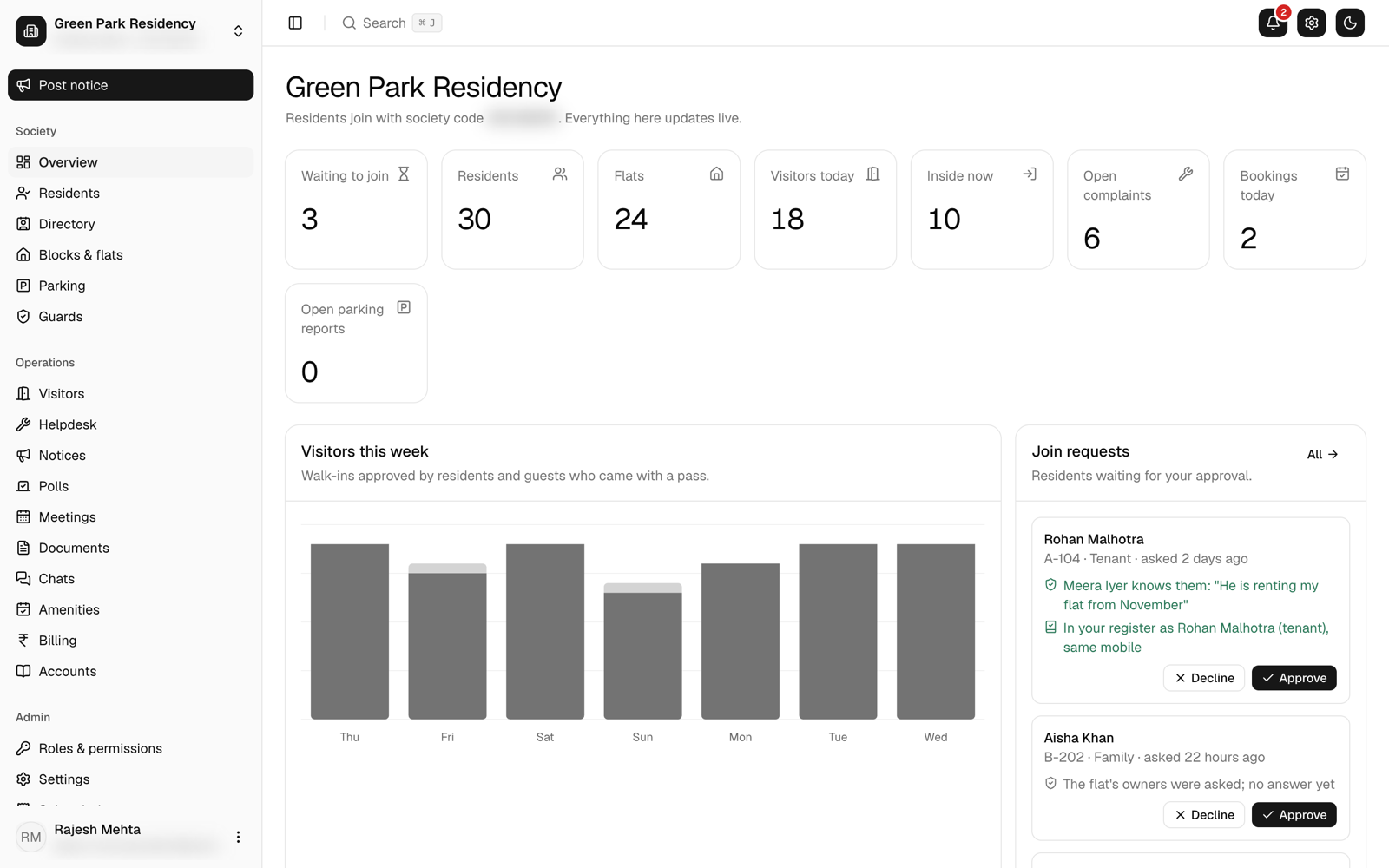This screenshot has width=1389, height=868.
Task: Open Billing in sidebar
Action: [x=130, y=641]
